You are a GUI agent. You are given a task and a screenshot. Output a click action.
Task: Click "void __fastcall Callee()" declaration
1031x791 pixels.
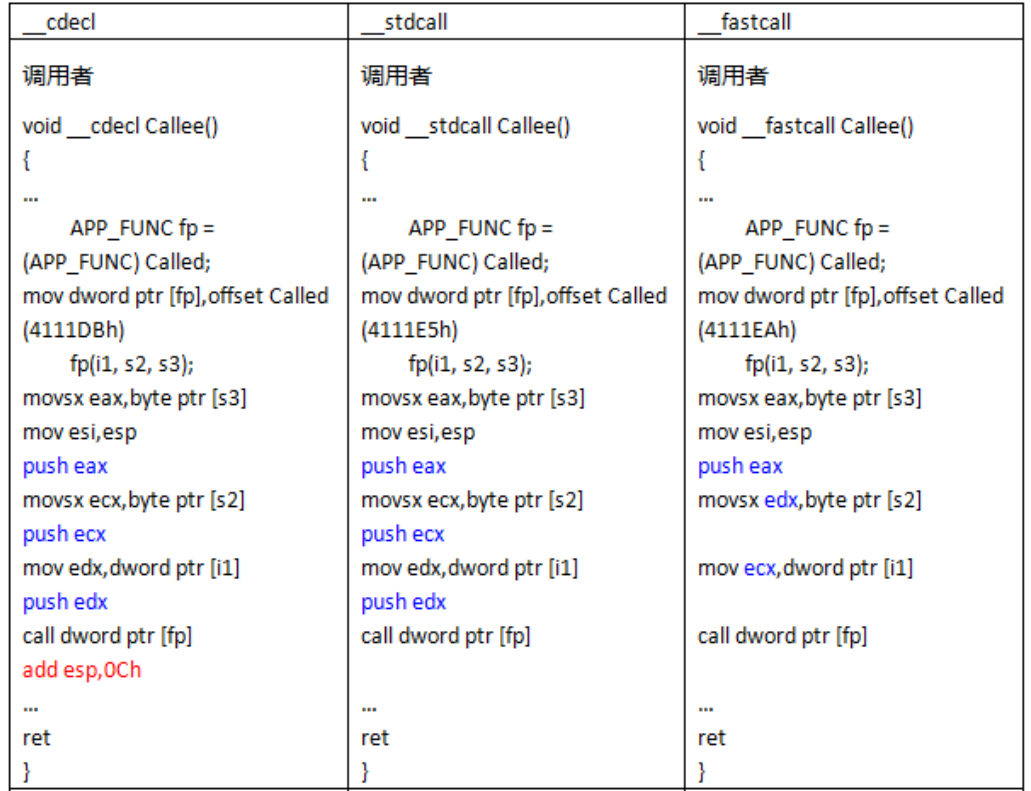click(805, 126)
